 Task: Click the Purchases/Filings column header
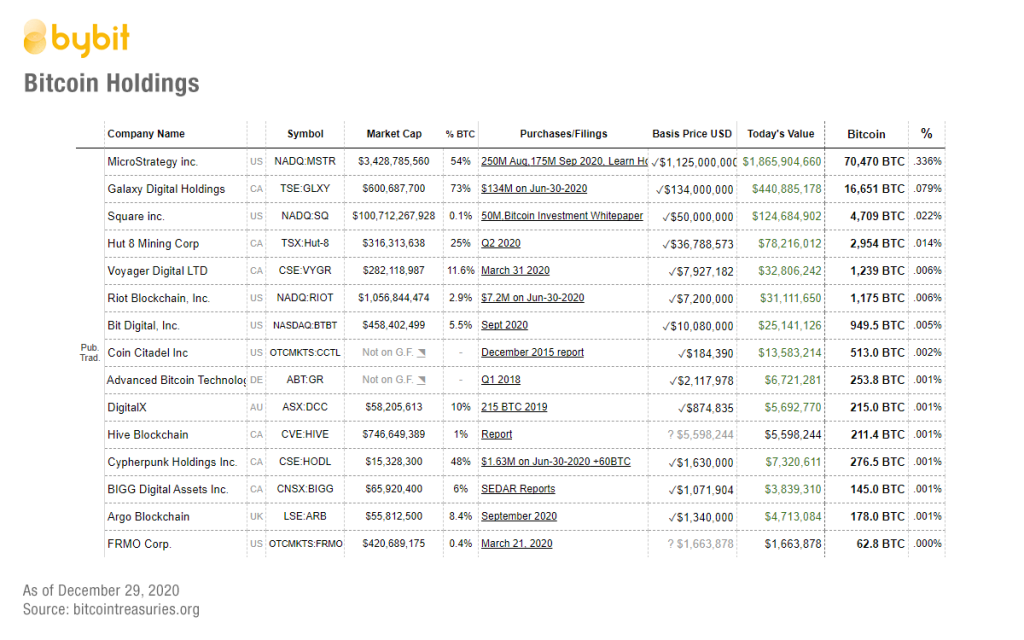pyautogui.click(x=563, y=134)
